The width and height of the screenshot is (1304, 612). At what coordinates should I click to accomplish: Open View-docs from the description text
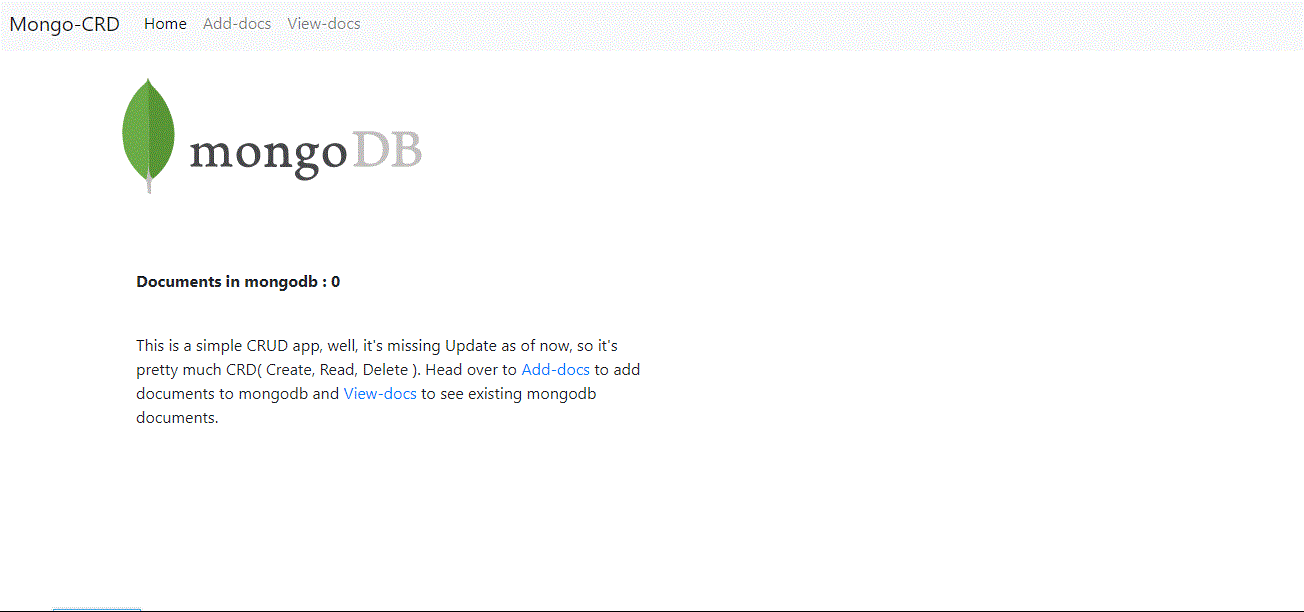[380, 393]
